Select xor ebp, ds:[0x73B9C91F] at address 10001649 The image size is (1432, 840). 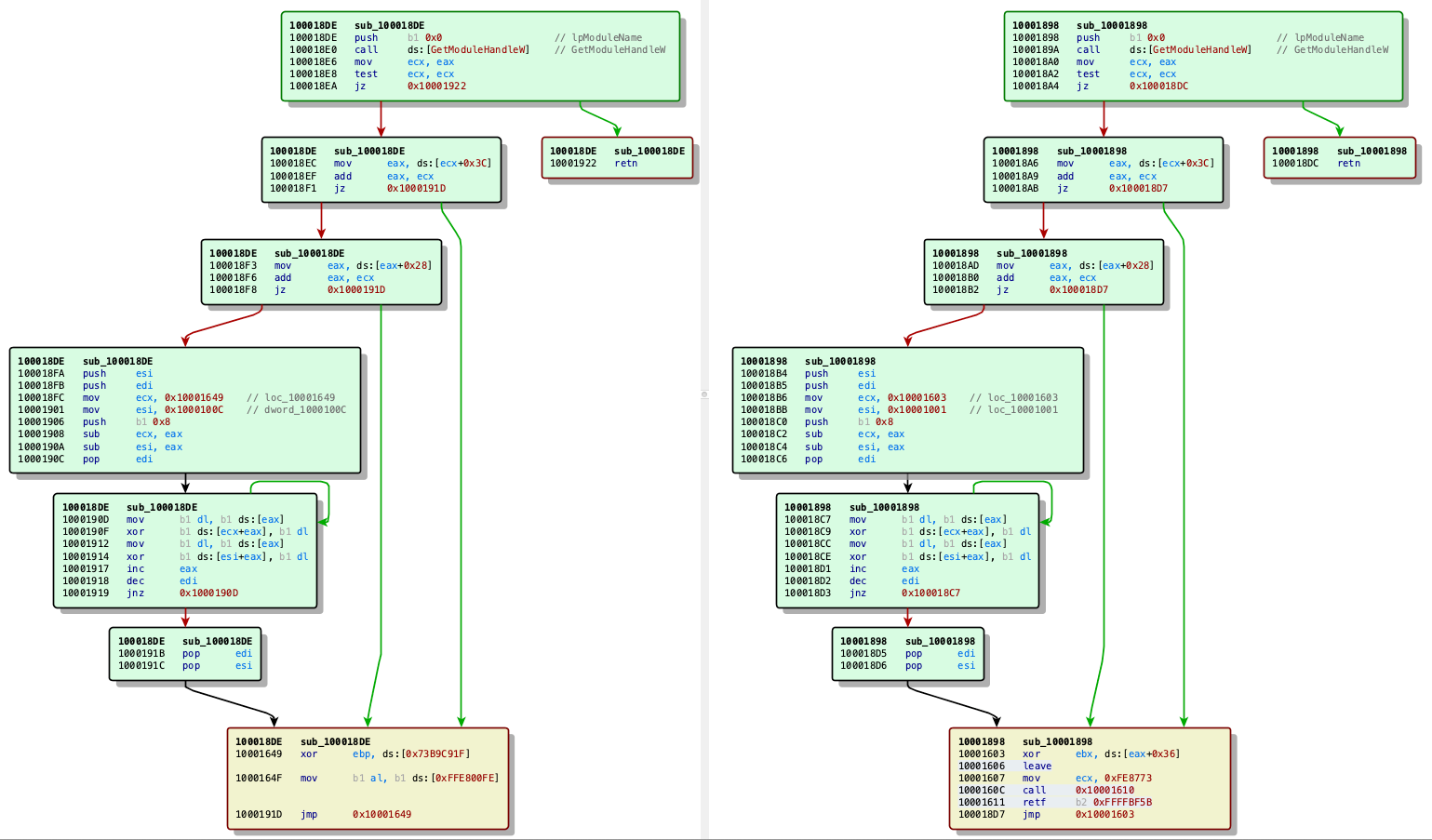[x=353, y=754]
